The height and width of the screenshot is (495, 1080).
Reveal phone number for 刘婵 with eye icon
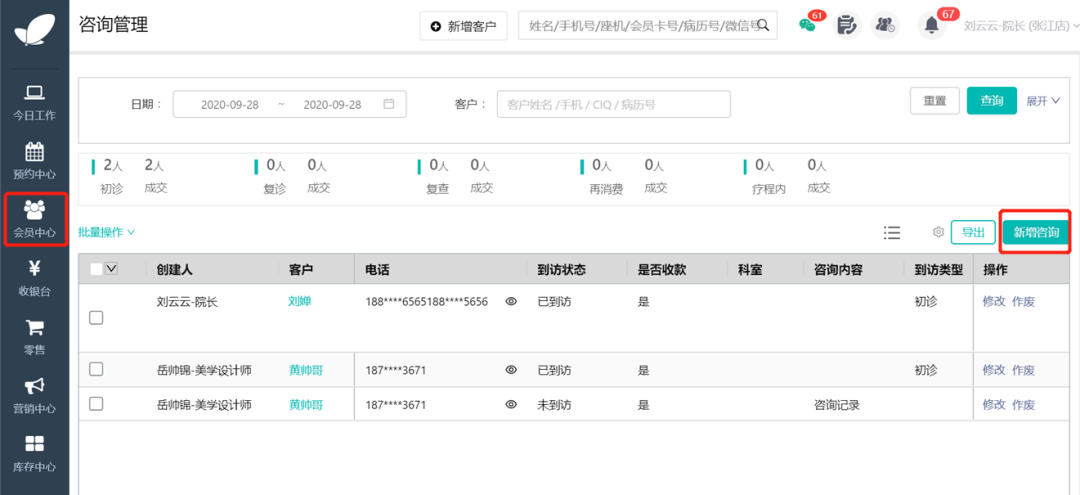pos(511,301)
